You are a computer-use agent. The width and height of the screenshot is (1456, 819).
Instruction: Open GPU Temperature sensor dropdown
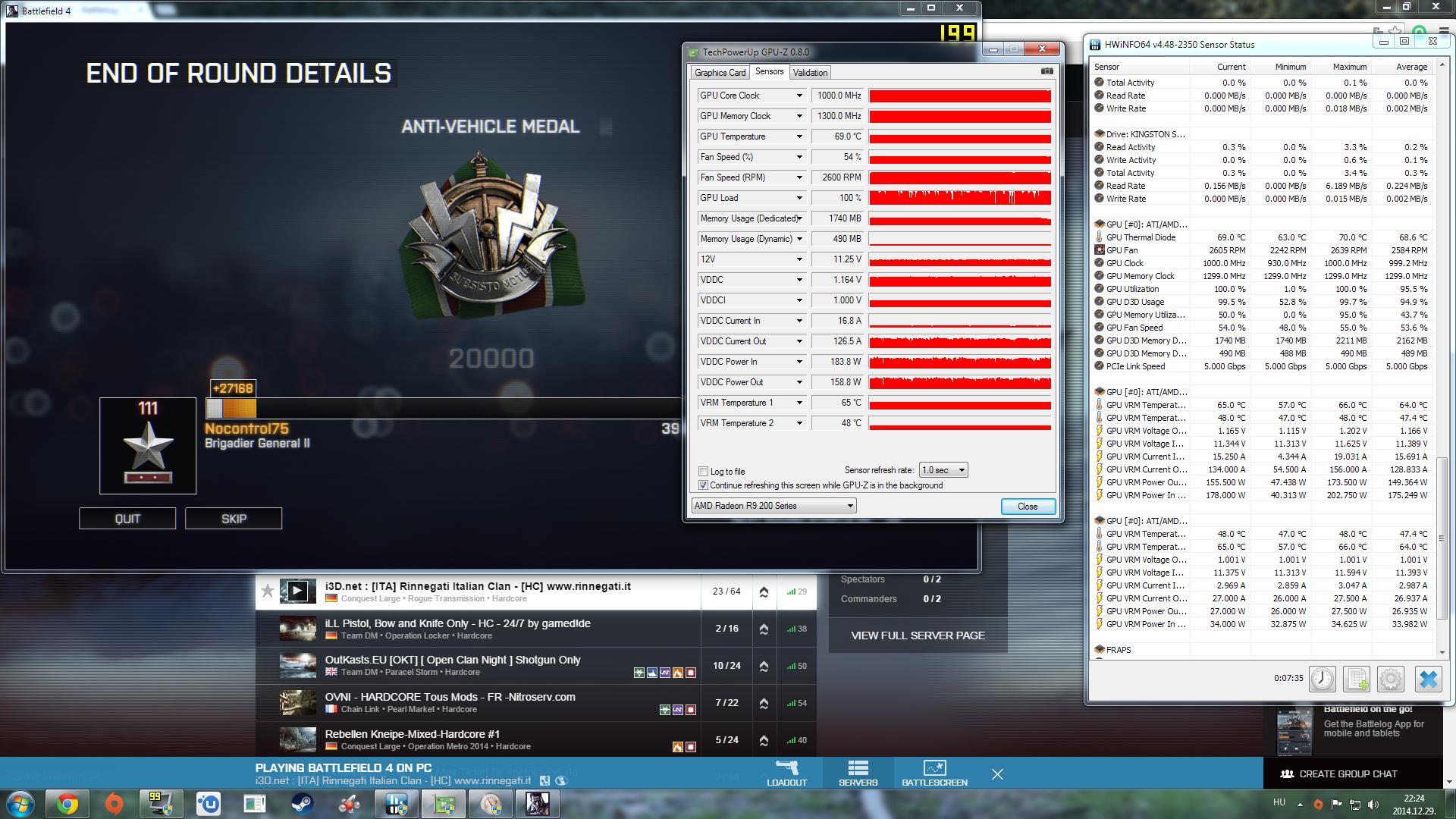coord(799,136)
